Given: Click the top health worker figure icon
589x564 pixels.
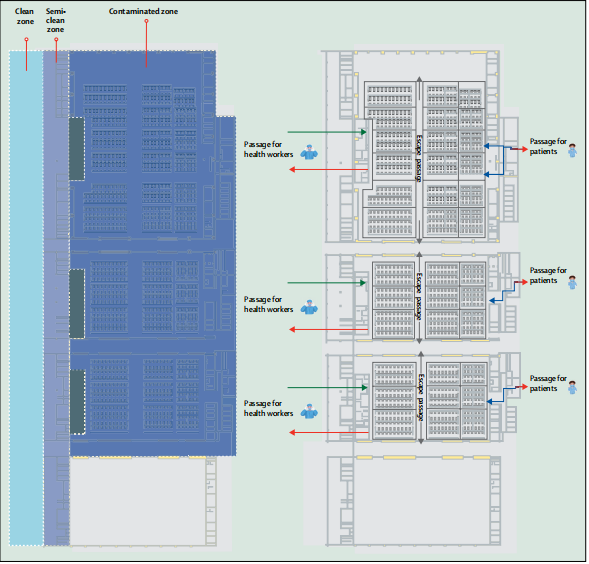Looking at the screenshot, I should (x=310, y=152).
